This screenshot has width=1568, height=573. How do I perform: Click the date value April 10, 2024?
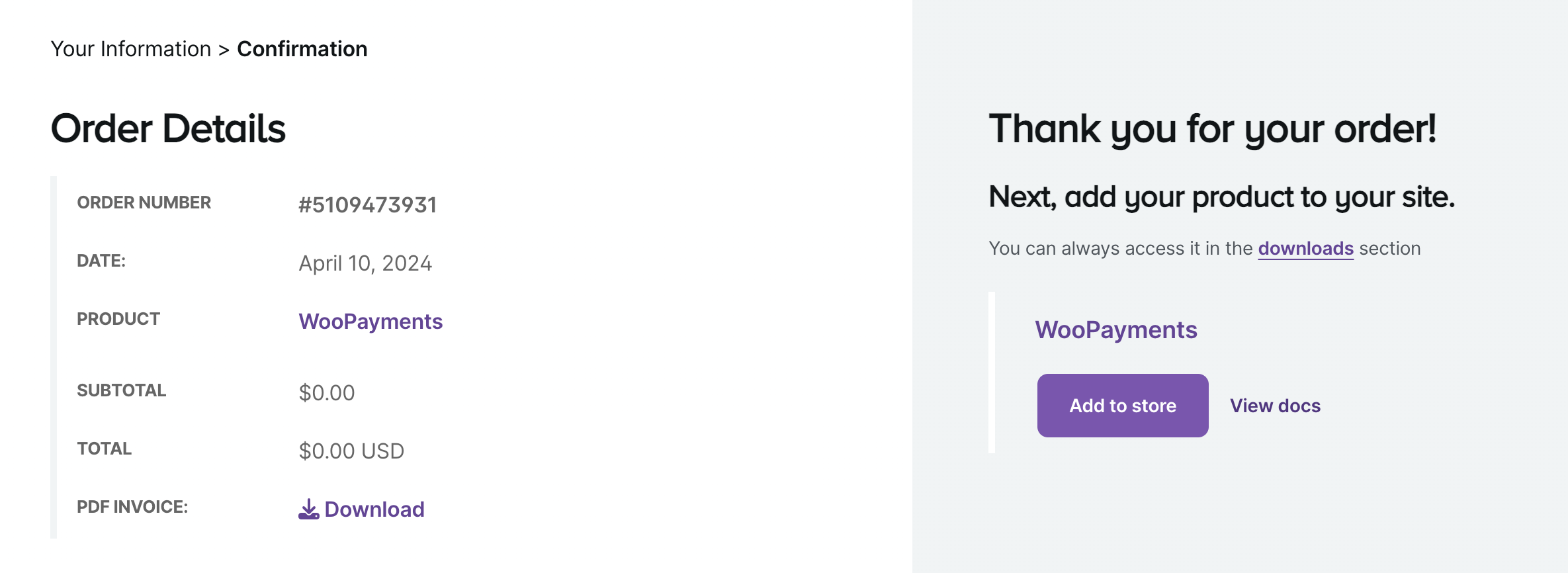pos(365,263)
